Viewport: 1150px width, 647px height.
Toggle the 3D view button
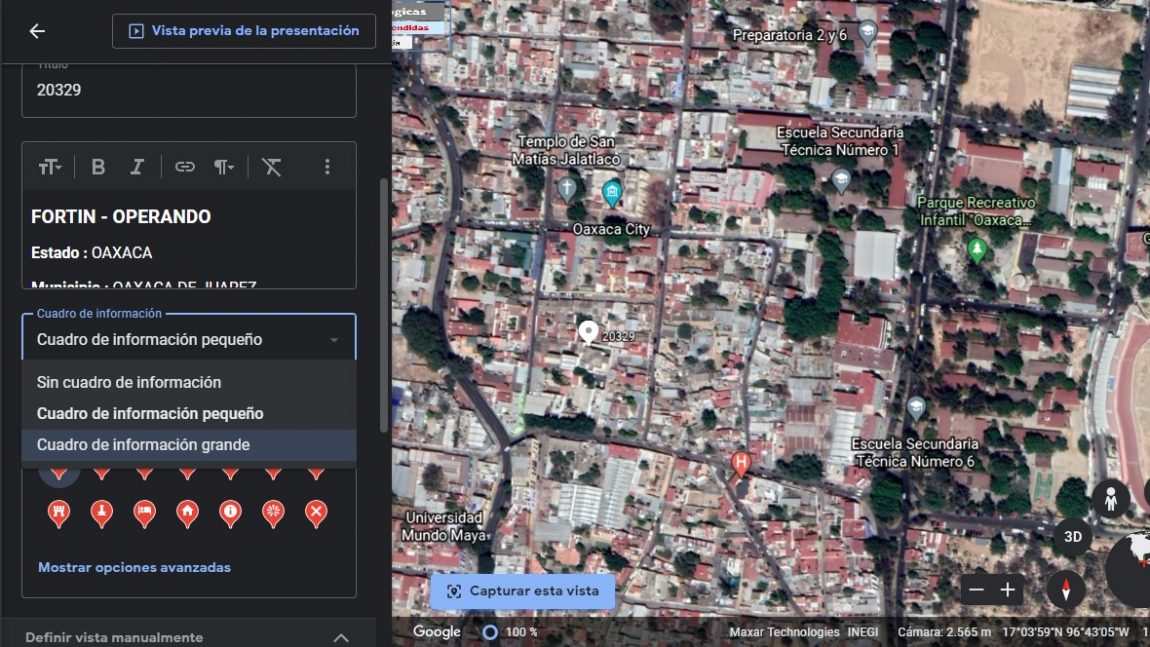tap(1072, 537)
